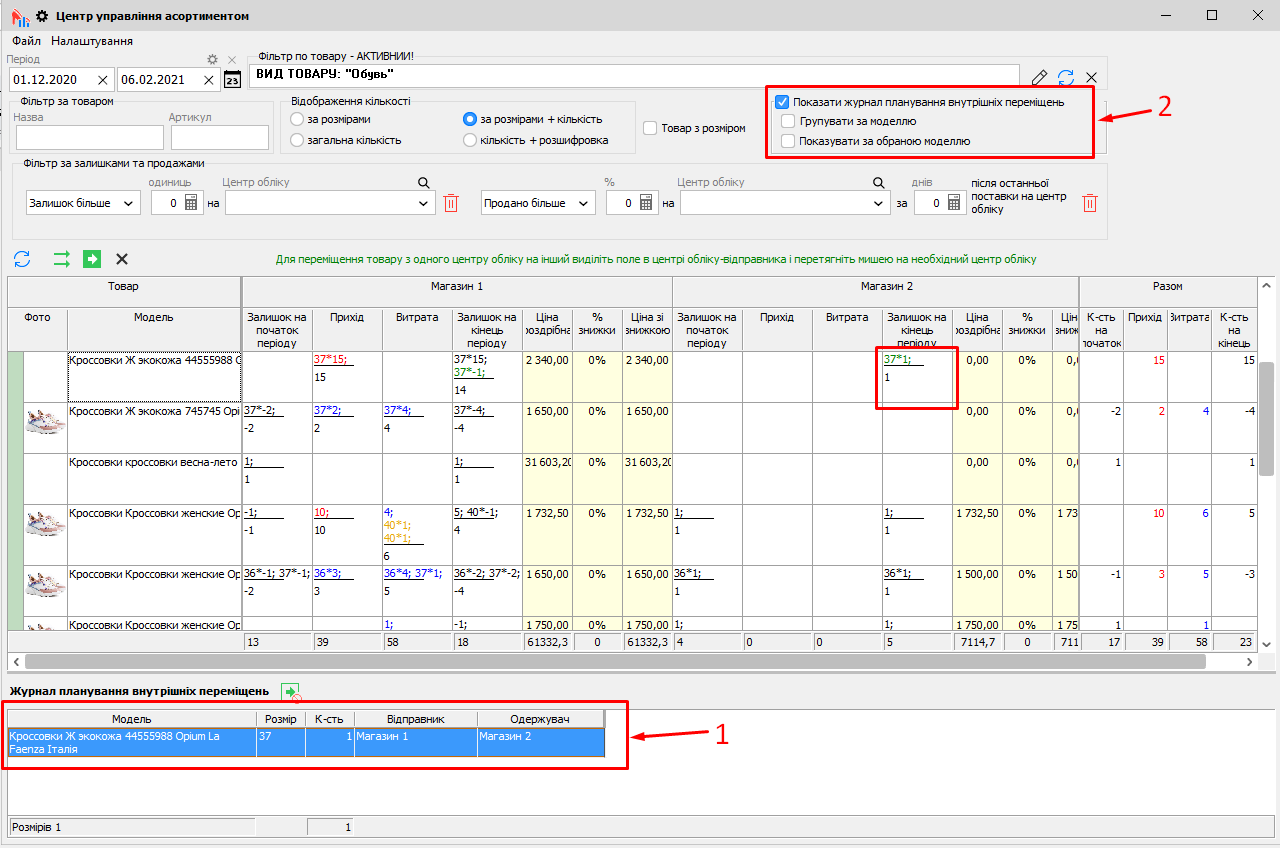This screenshot has height=848, width=1280.
Task: Click the pencil edit filter icon
Action: pos(1039,78)
